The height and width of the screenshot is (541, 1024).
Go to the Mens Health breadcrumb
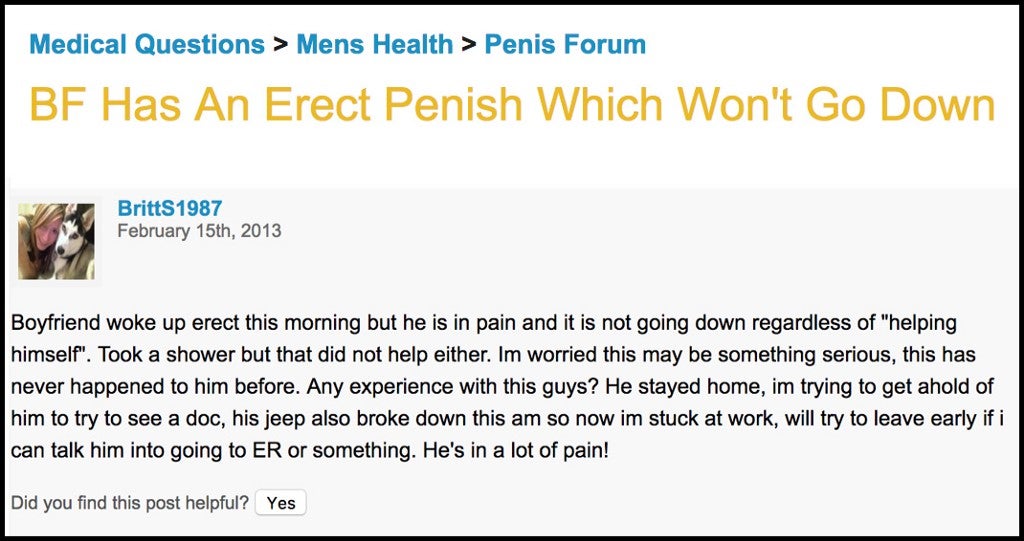point(375,44)
